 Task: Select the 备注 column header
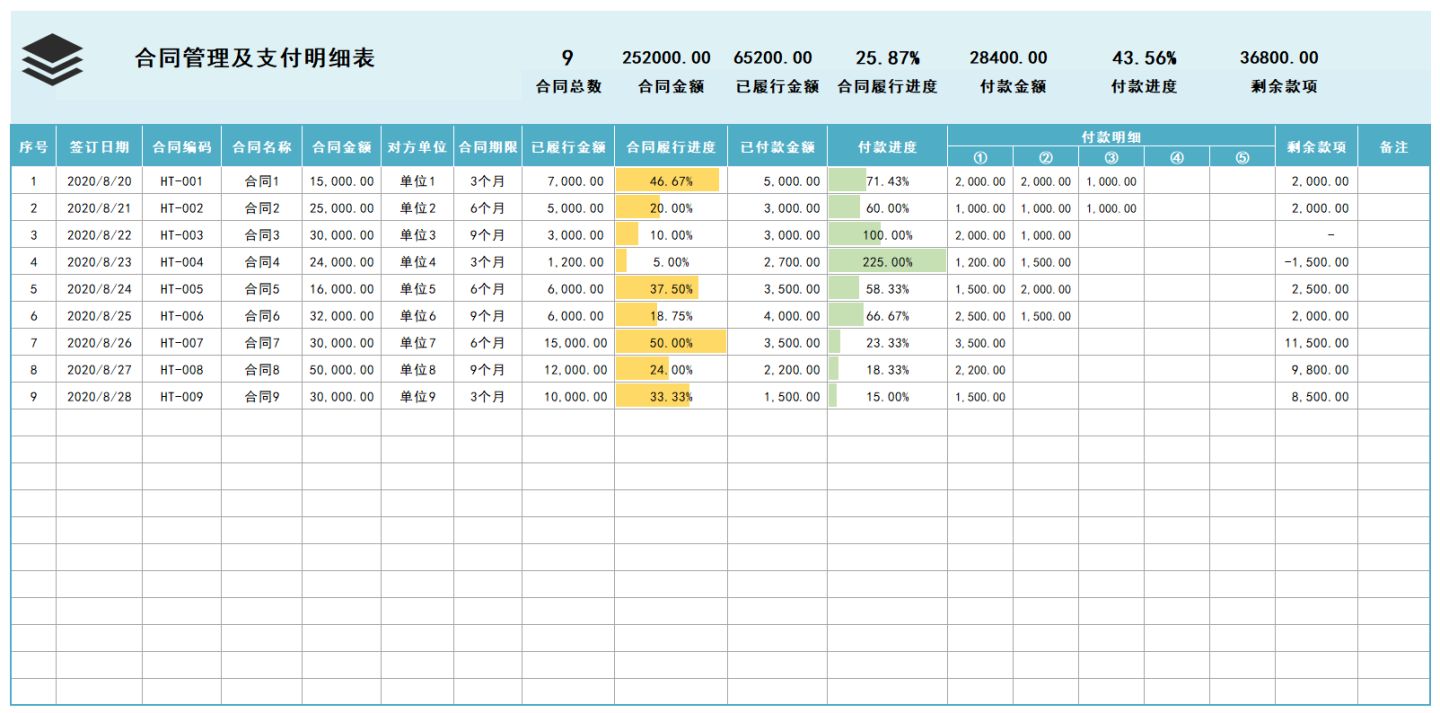[x=1393, y=147]
